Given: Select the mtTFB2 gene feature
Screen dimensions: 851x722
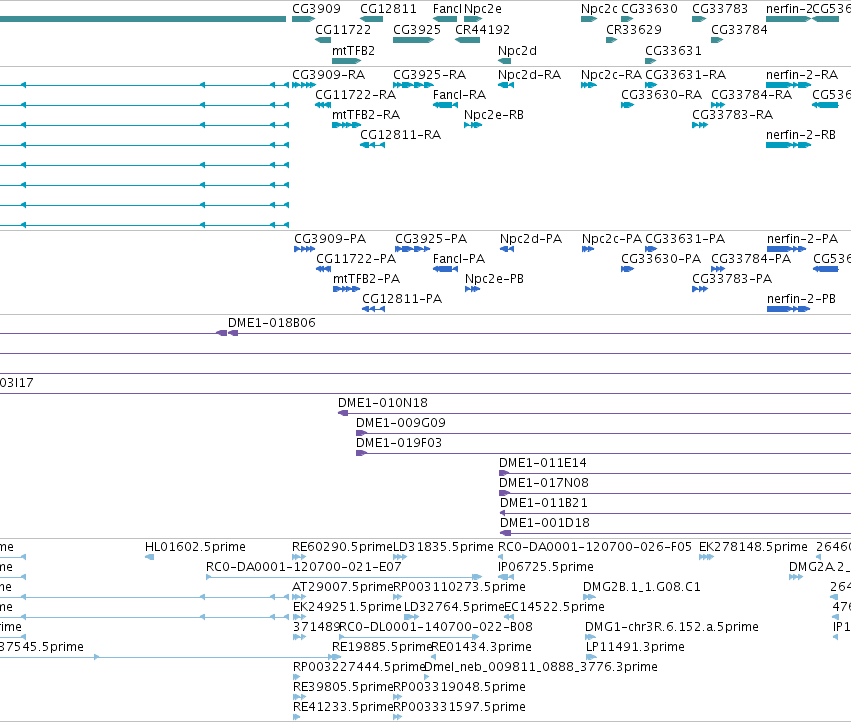Looking at the screenshot, I should [346, 61].
